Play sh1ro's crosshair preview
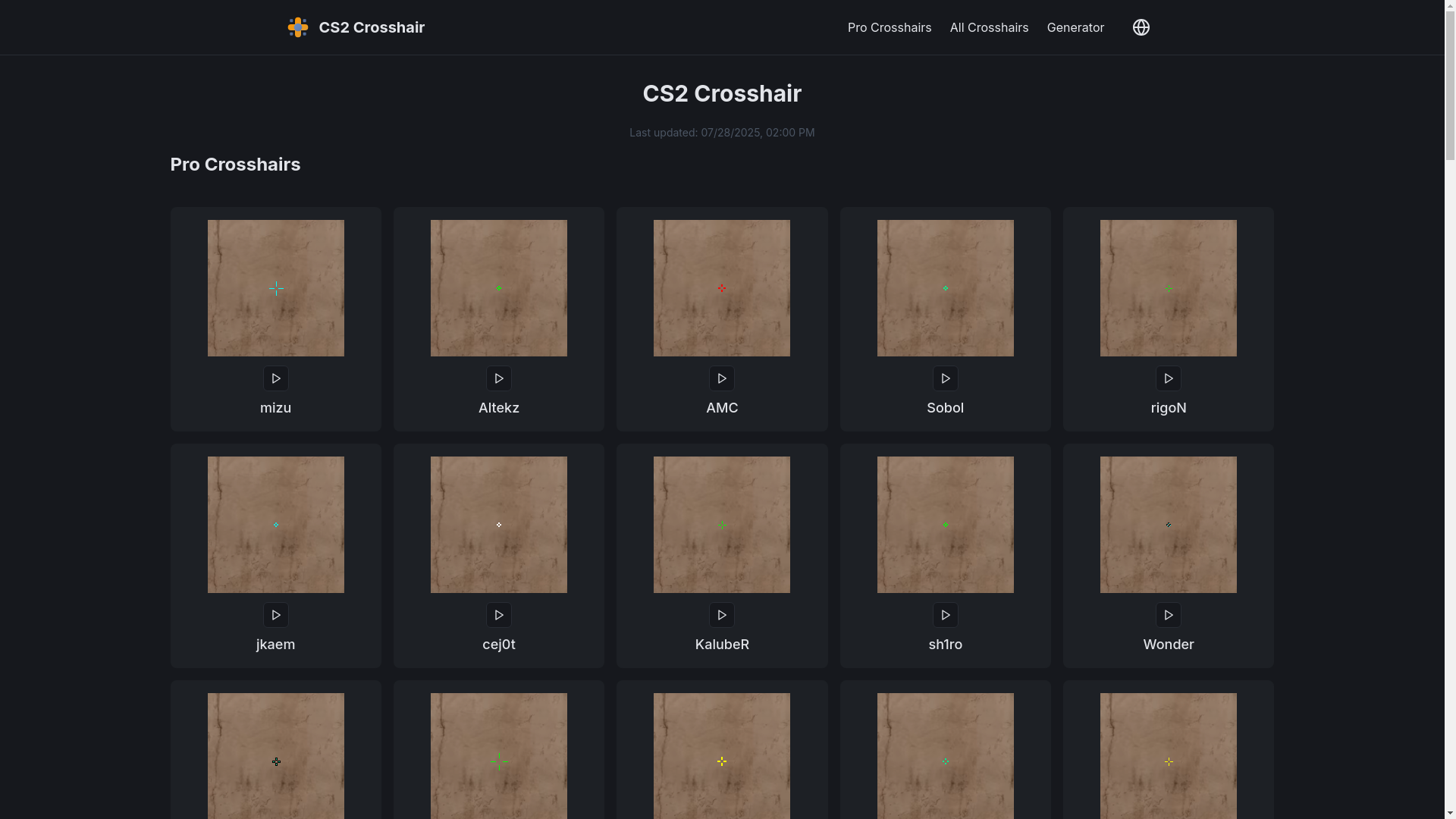Screen dimensions: 1456x819 [946, 615]
